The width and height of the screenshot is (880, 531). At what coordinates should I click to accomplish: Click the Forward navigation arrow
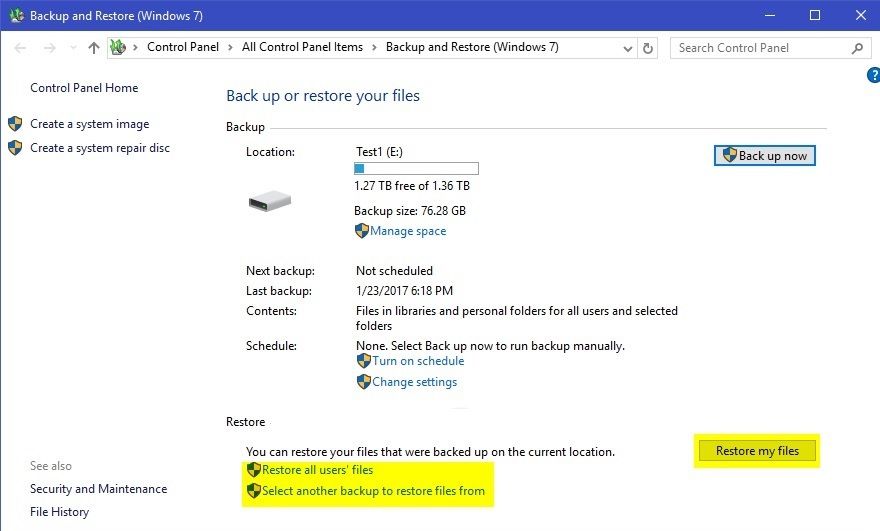pos(49,48)
